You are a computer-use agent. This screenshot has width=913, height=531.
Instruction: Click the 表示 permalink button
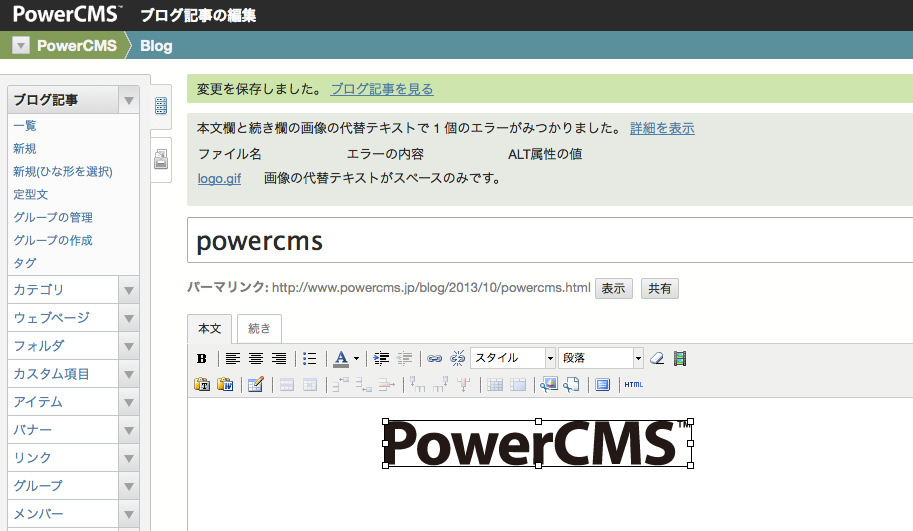614,288
